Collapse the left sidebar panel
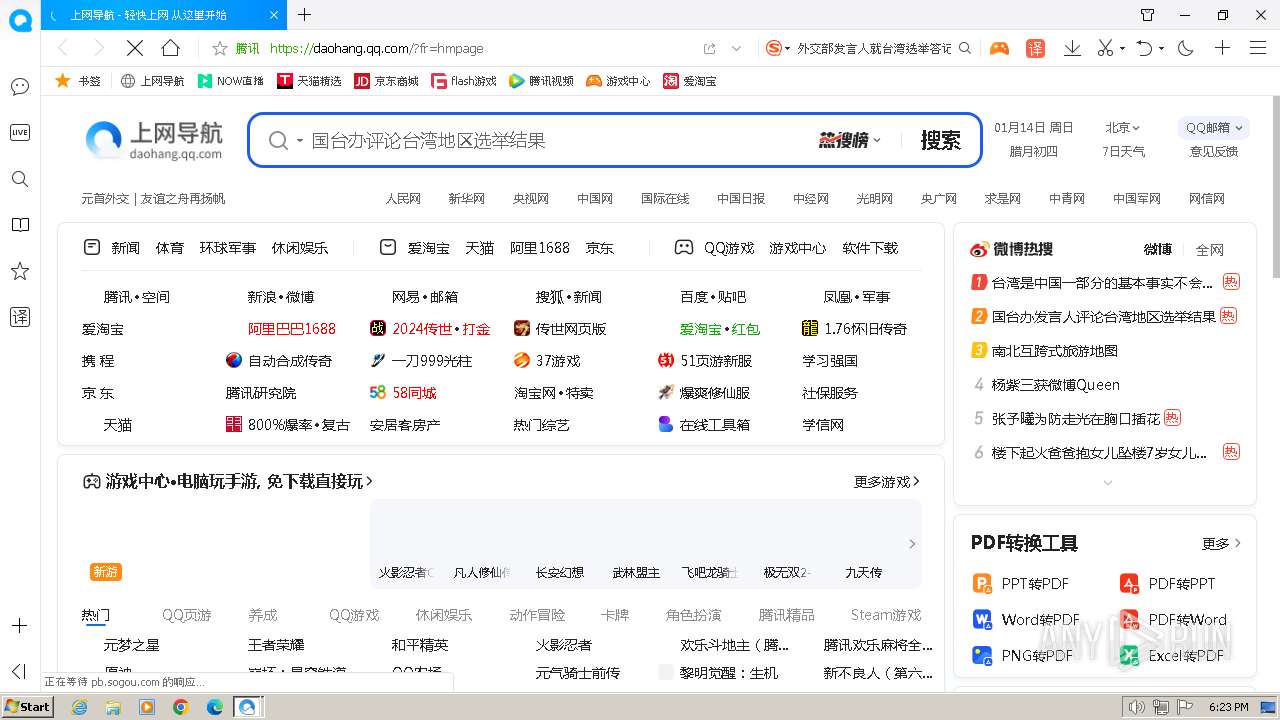Screen dimensions: 1280x720 click(19, 671)
